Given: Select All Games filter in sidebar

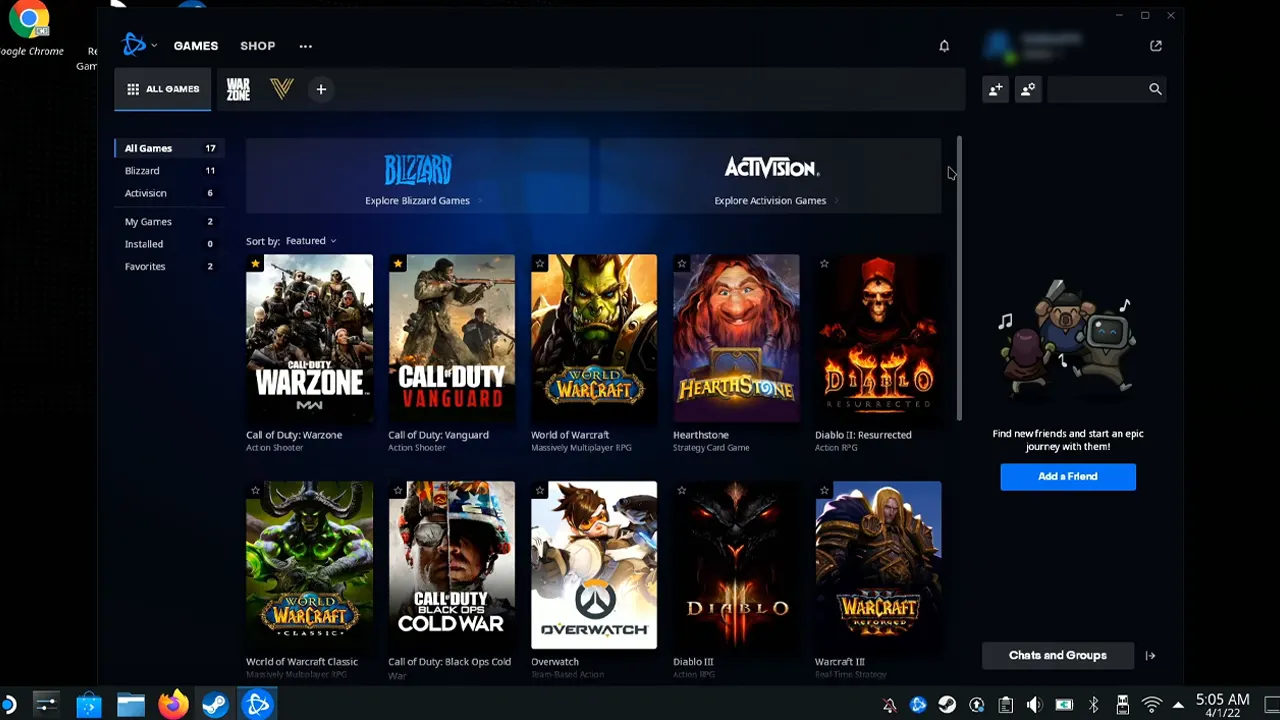Looking at the screenshot, I should pyautogui.click(x=169, y=148).
